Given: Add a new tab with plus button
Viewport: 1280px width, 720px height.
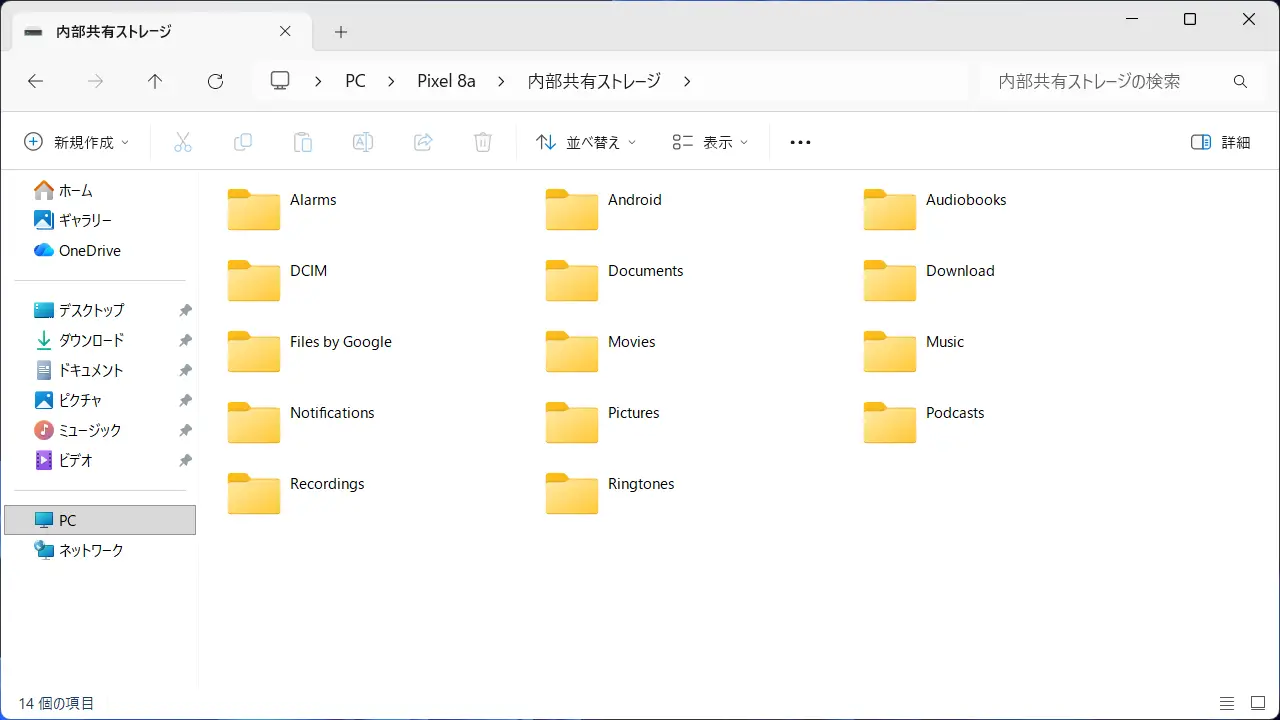Looking at the screenshot, I should [x=341, y=32].
